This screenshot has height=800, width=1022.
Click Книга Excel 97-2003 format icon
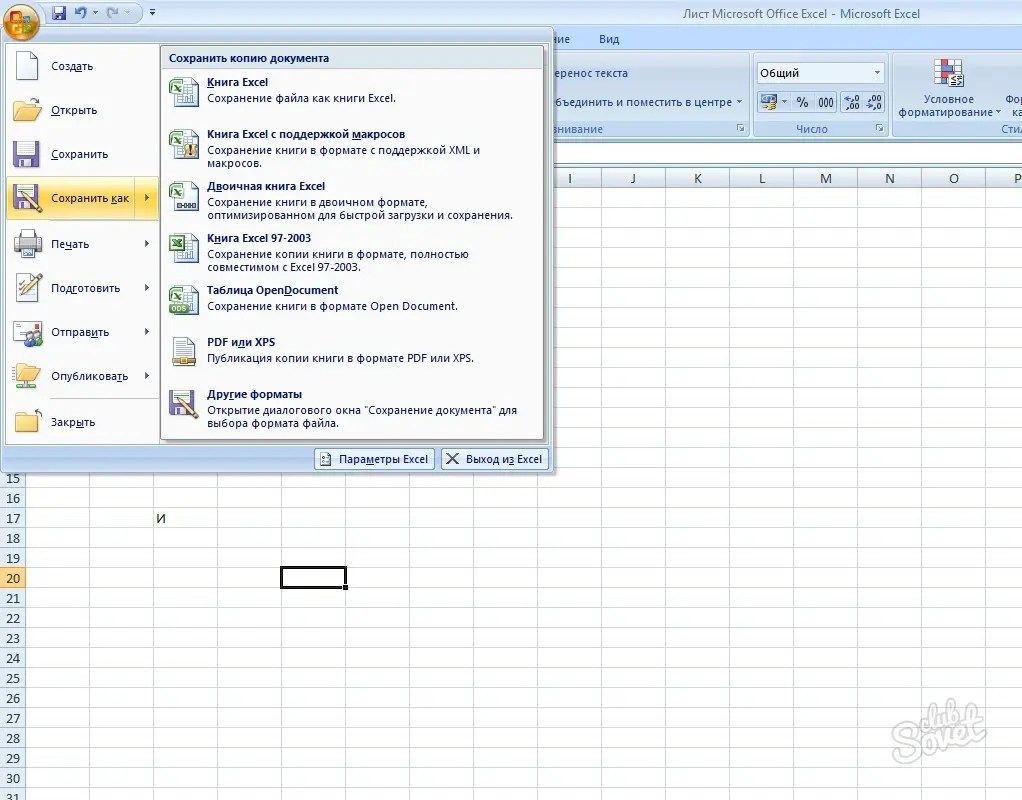[184, 248]
